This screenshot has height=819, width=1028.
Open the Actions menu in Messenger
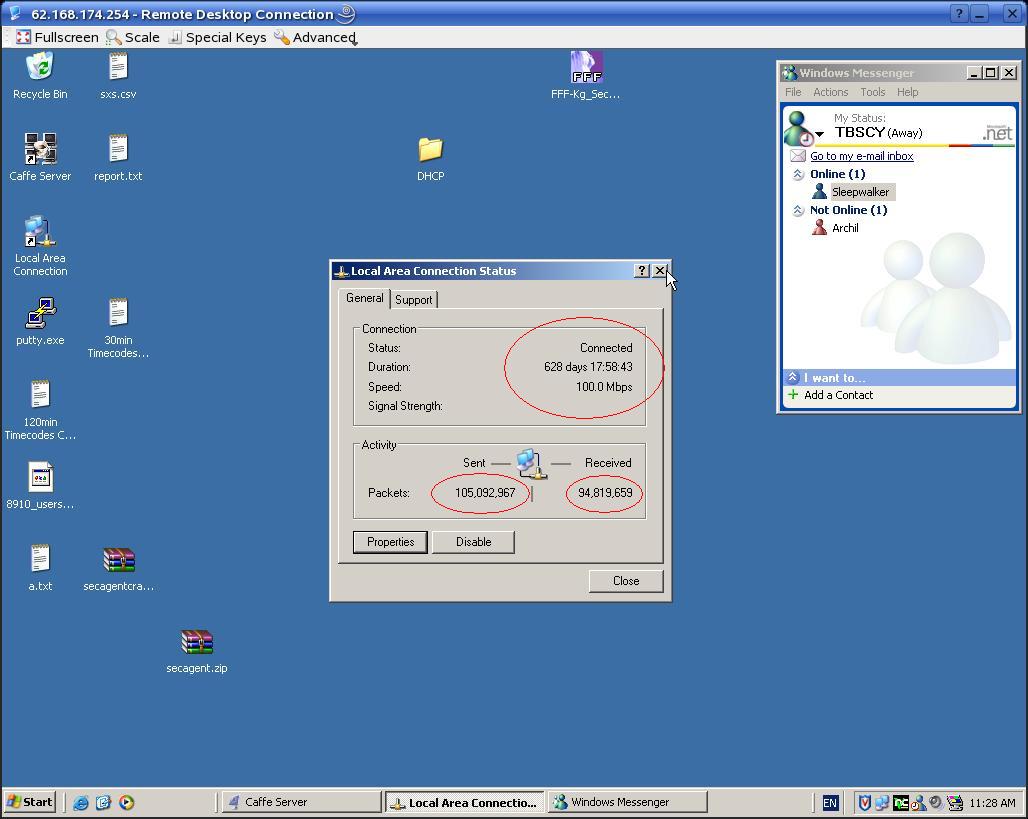coord(830,92)
